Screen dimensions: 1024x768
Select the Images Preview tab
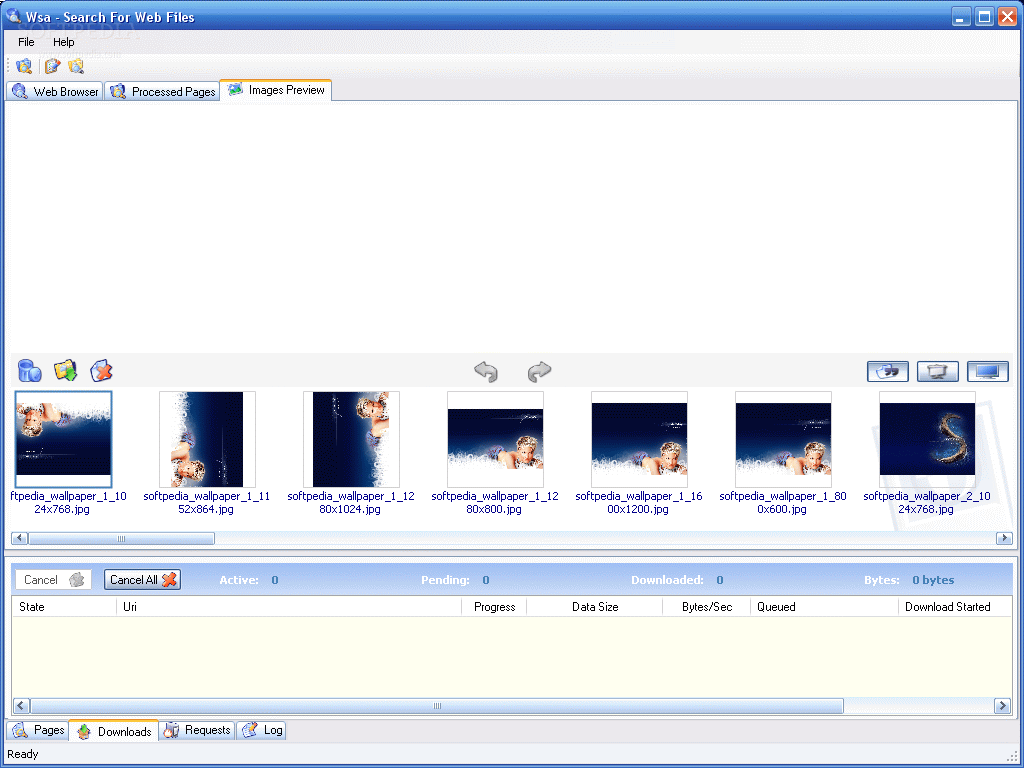pos(276,90)
